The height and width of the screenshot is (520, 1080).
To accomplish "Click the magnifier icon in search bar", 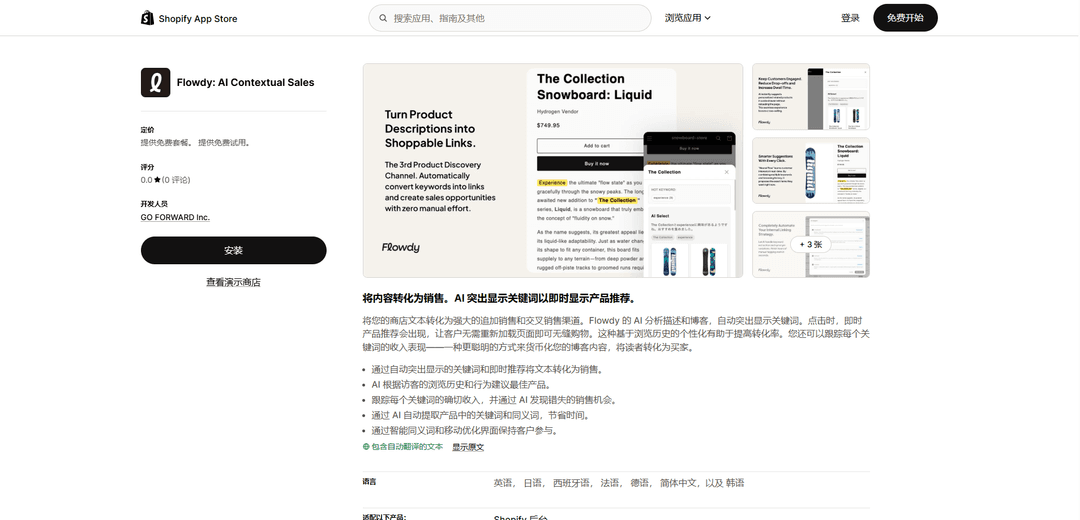I will 382,18.
